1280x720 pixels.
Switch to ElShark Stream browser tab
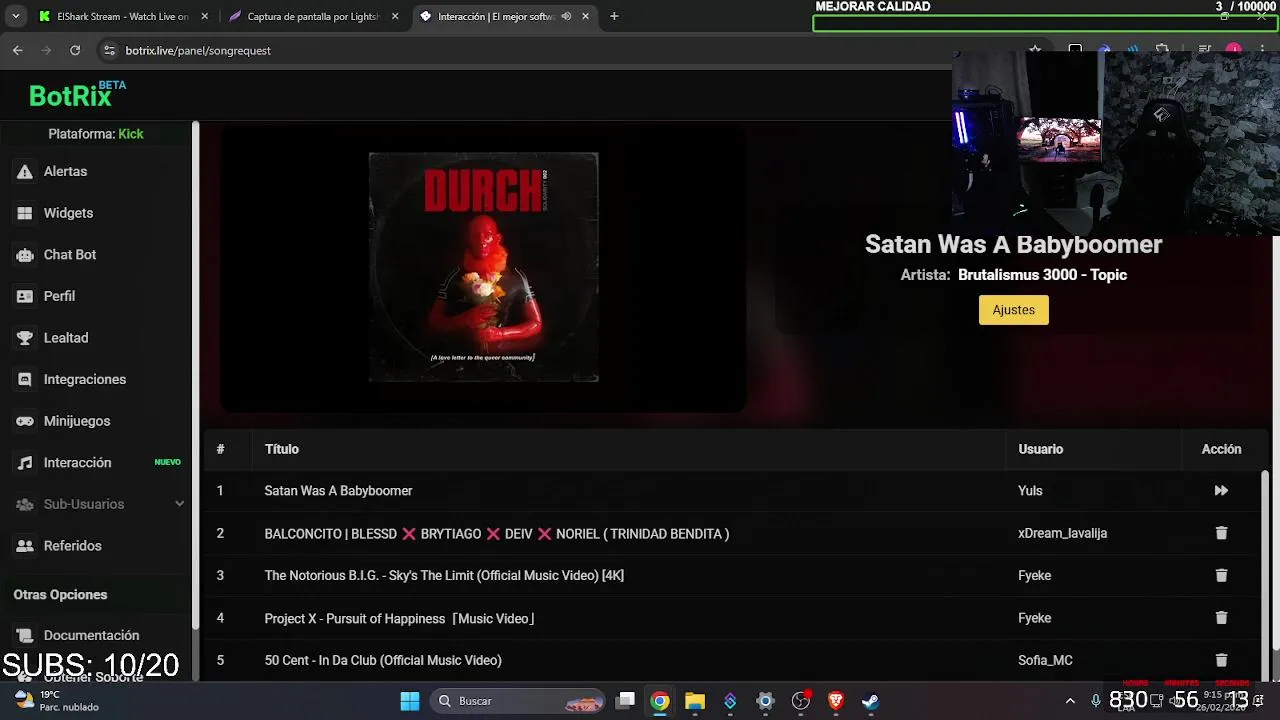pos(122,16)
